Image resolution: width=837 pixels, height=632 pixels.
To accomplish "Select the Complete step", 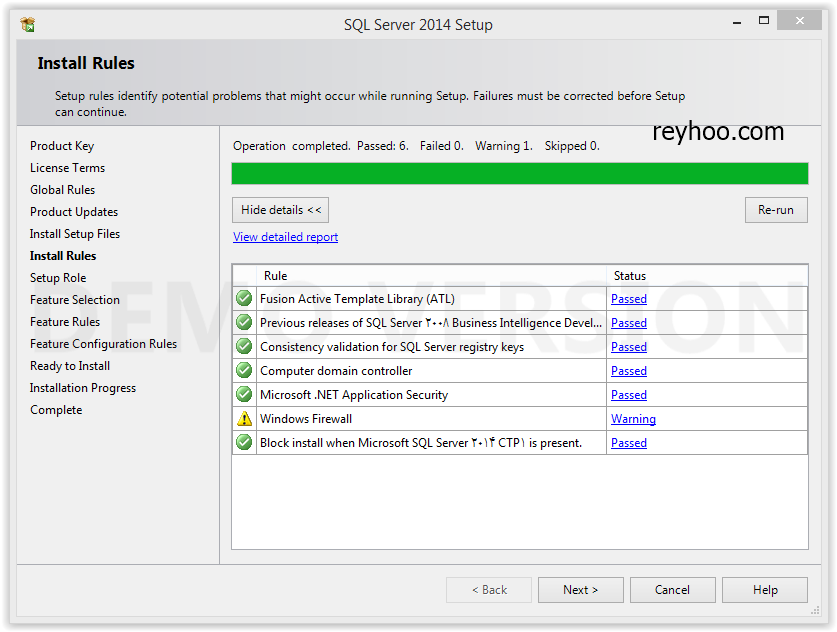I will [x=56, y=410].
